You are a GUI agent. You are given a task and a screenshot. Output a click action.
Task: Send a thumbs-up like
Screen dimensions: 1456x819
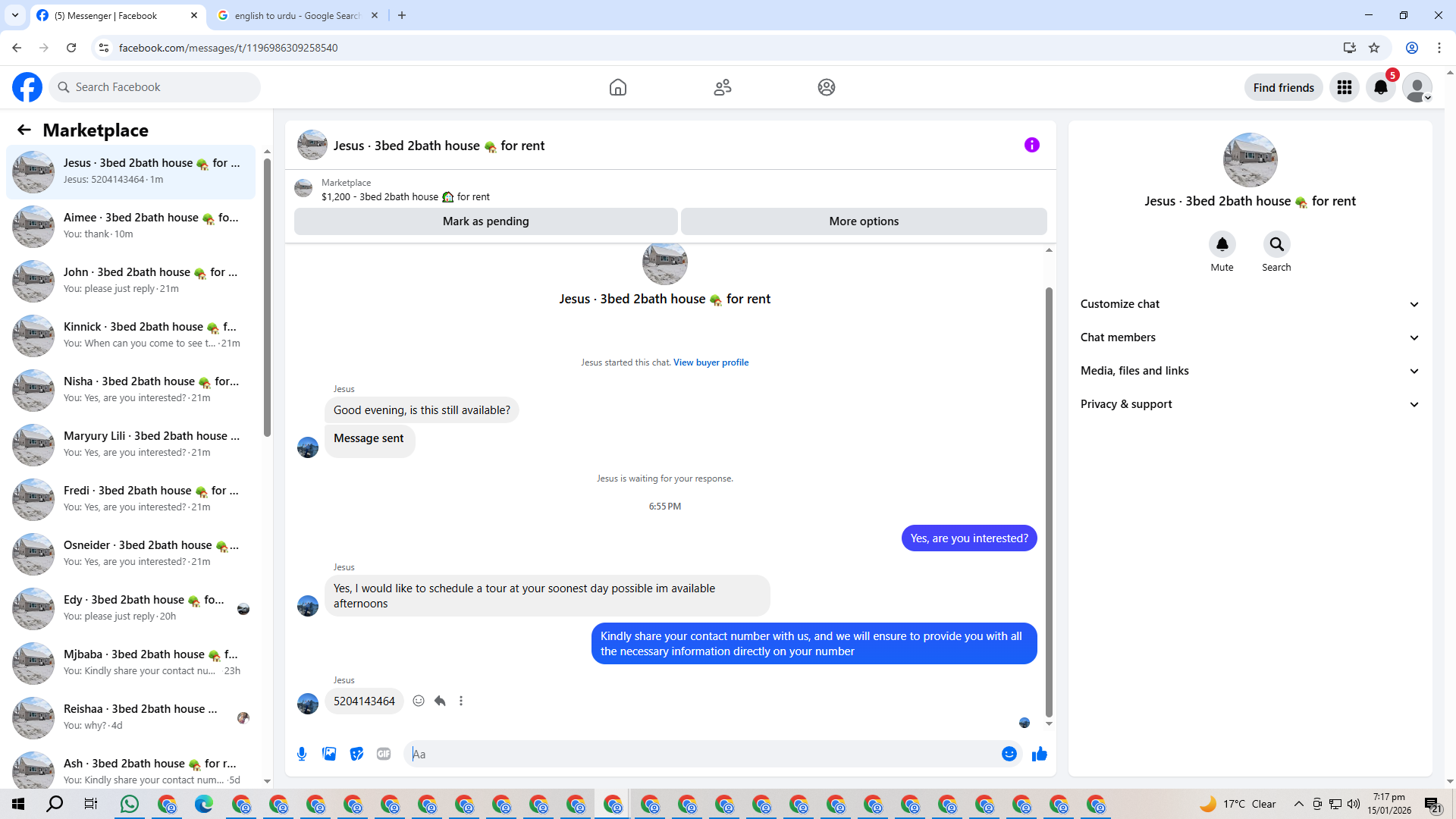click(x=1039, y=754)
